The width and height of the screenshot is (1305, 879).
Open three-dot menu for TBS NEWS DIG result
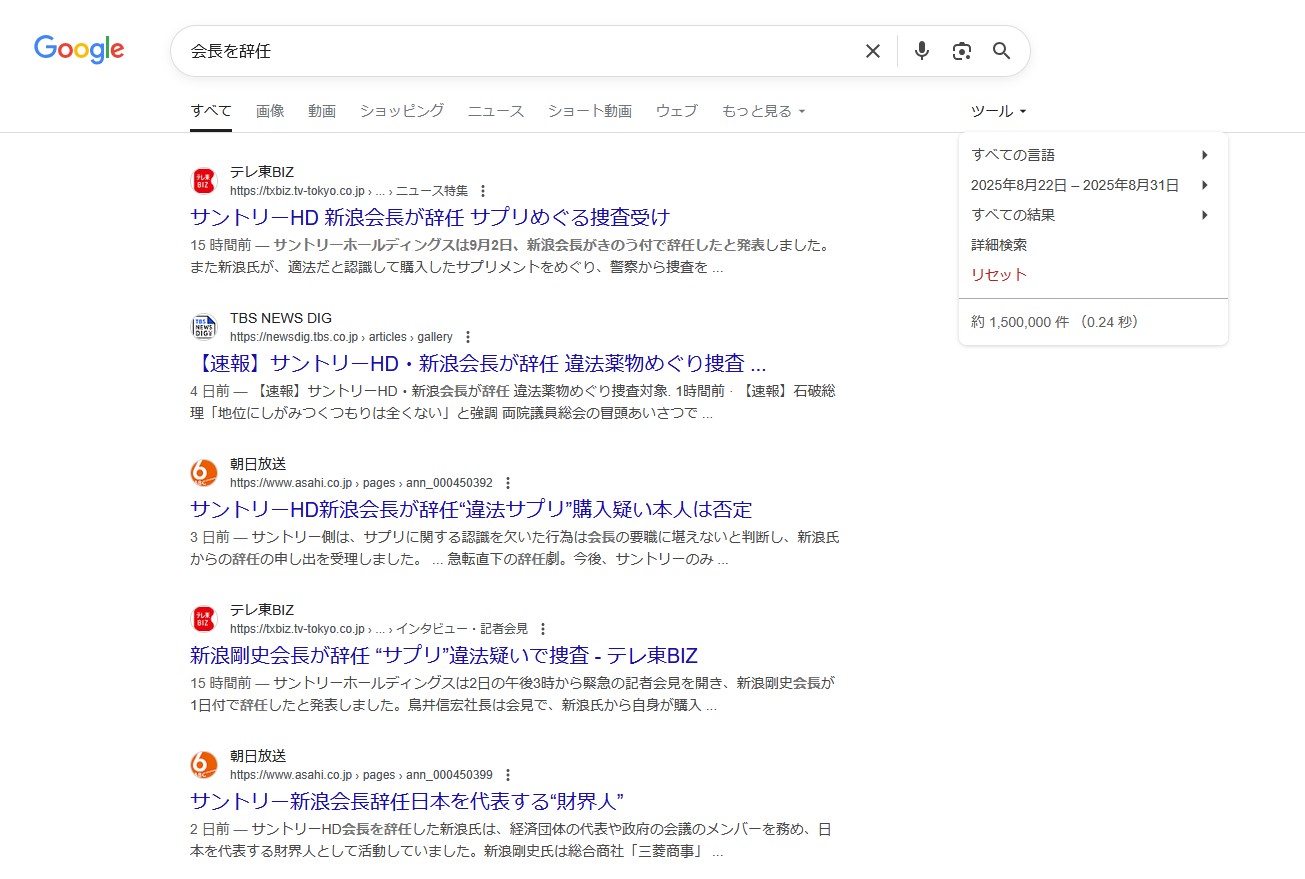coord(468,337)
